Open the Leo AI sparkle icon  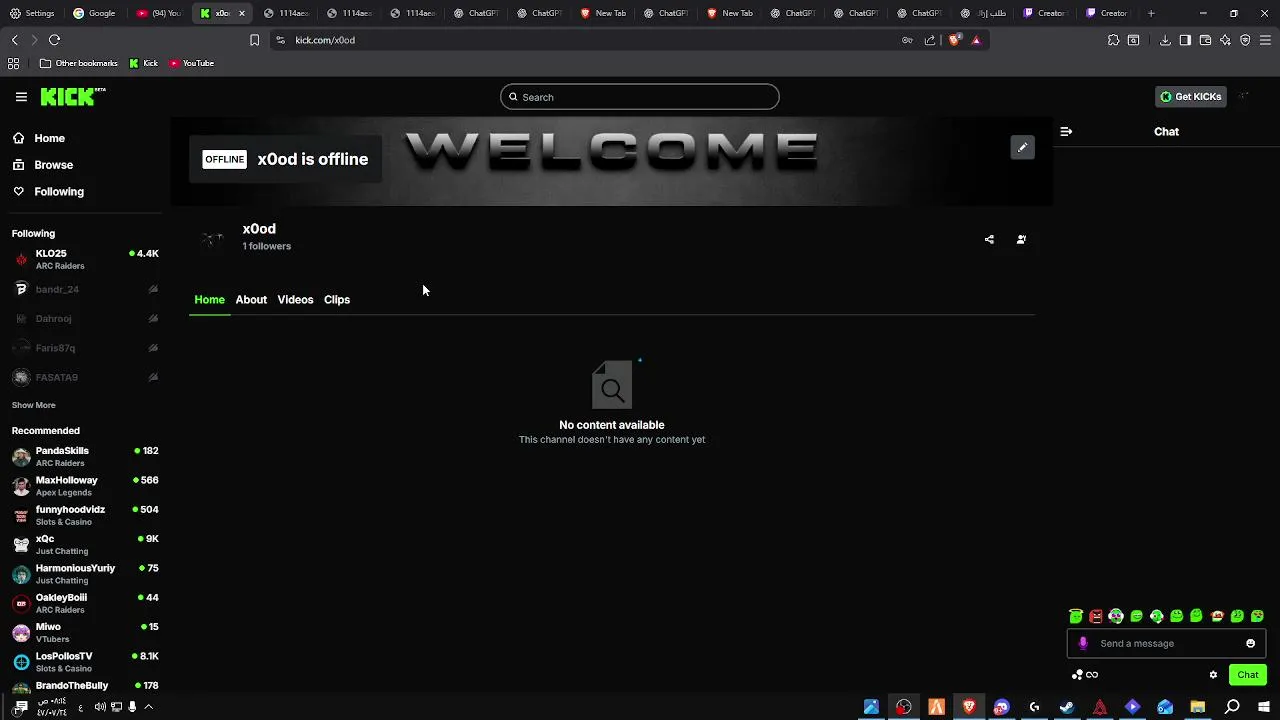(x=1225, y=40)
